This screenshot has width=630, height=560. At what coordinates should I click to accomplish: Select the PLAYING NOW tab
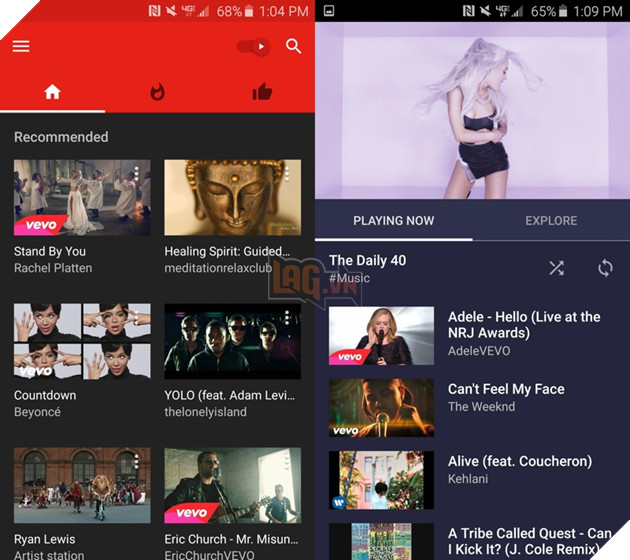click(393, 221)
